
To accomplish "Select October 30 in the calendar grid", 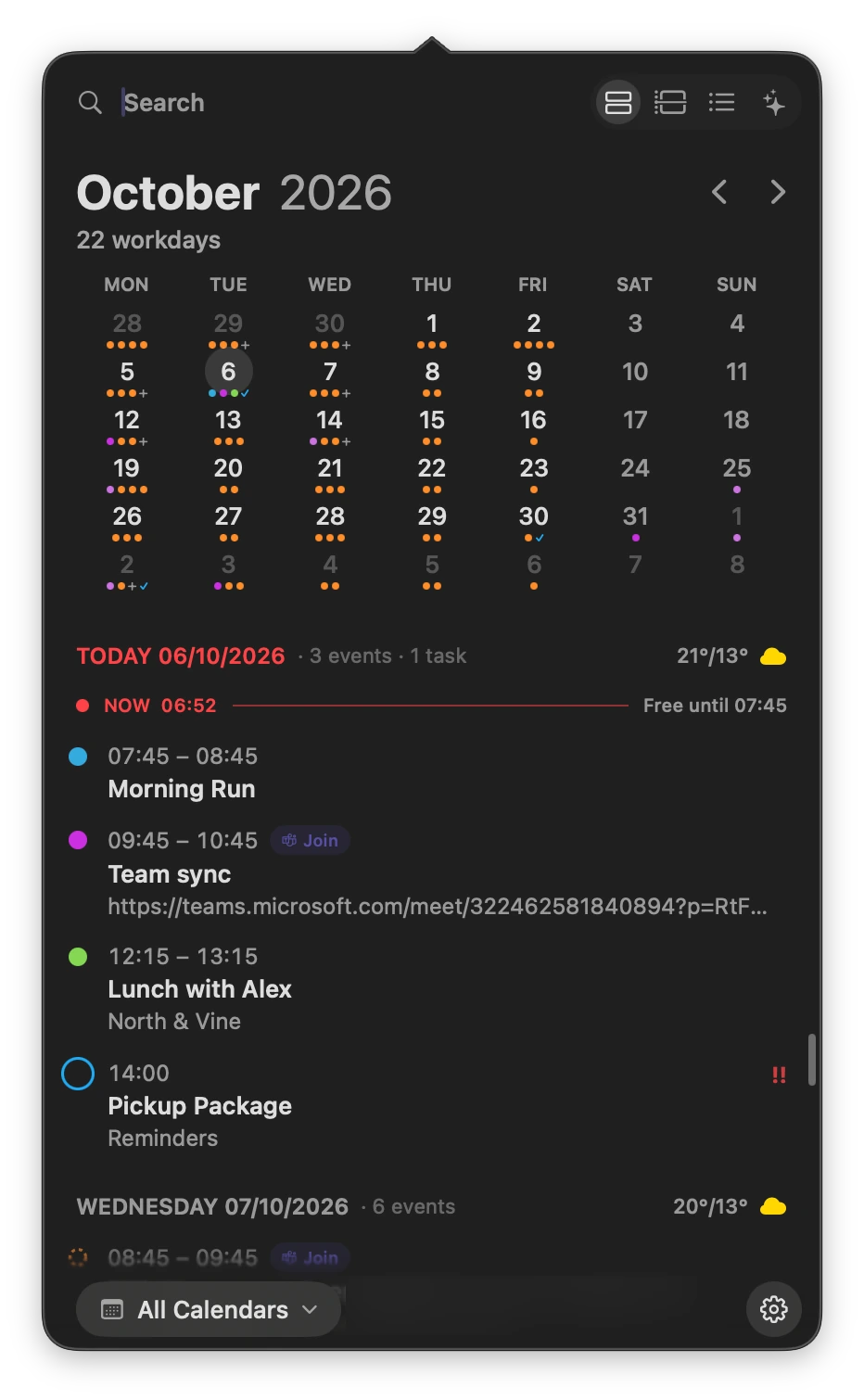I will [534, 516].
